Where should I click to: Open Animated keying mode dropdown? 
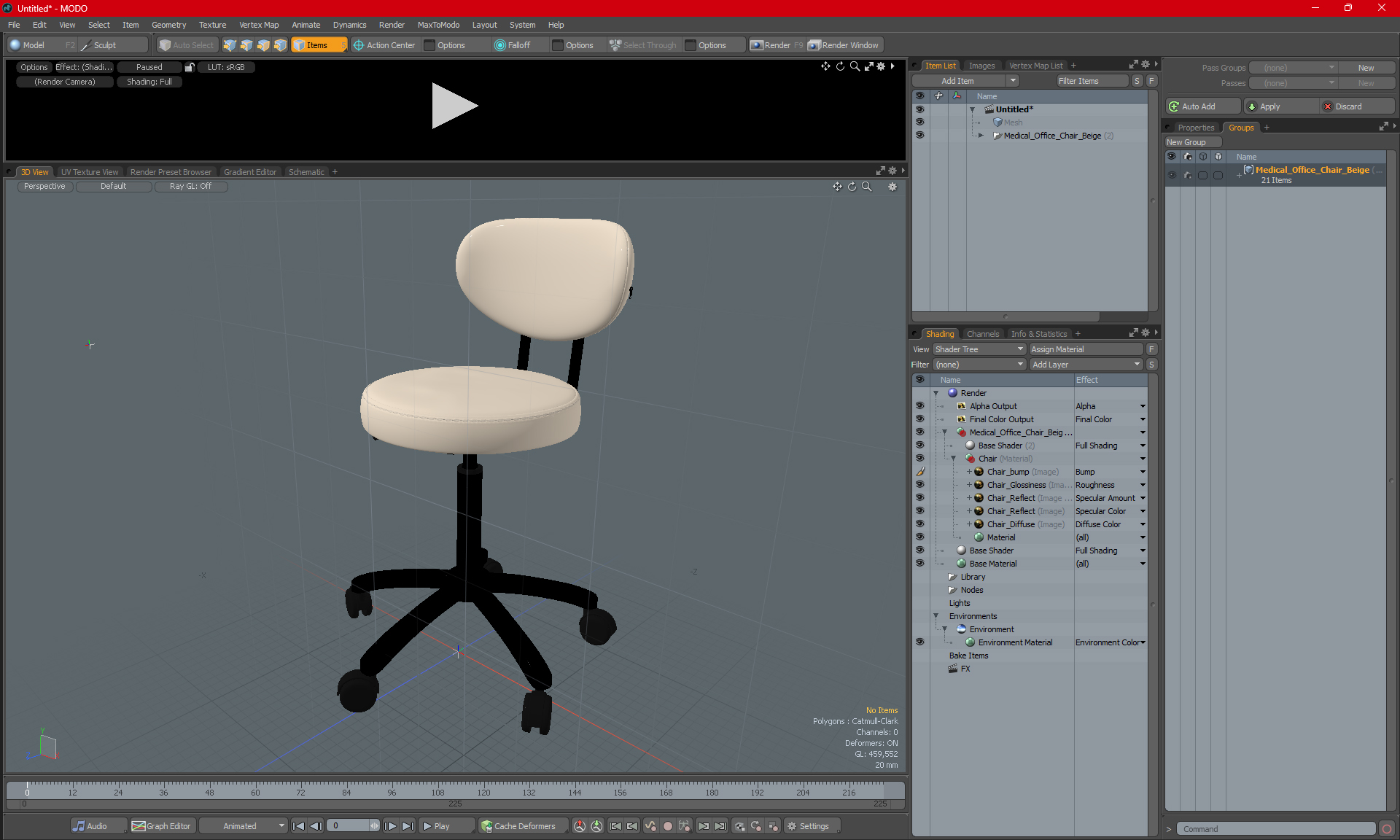[243, 826]
